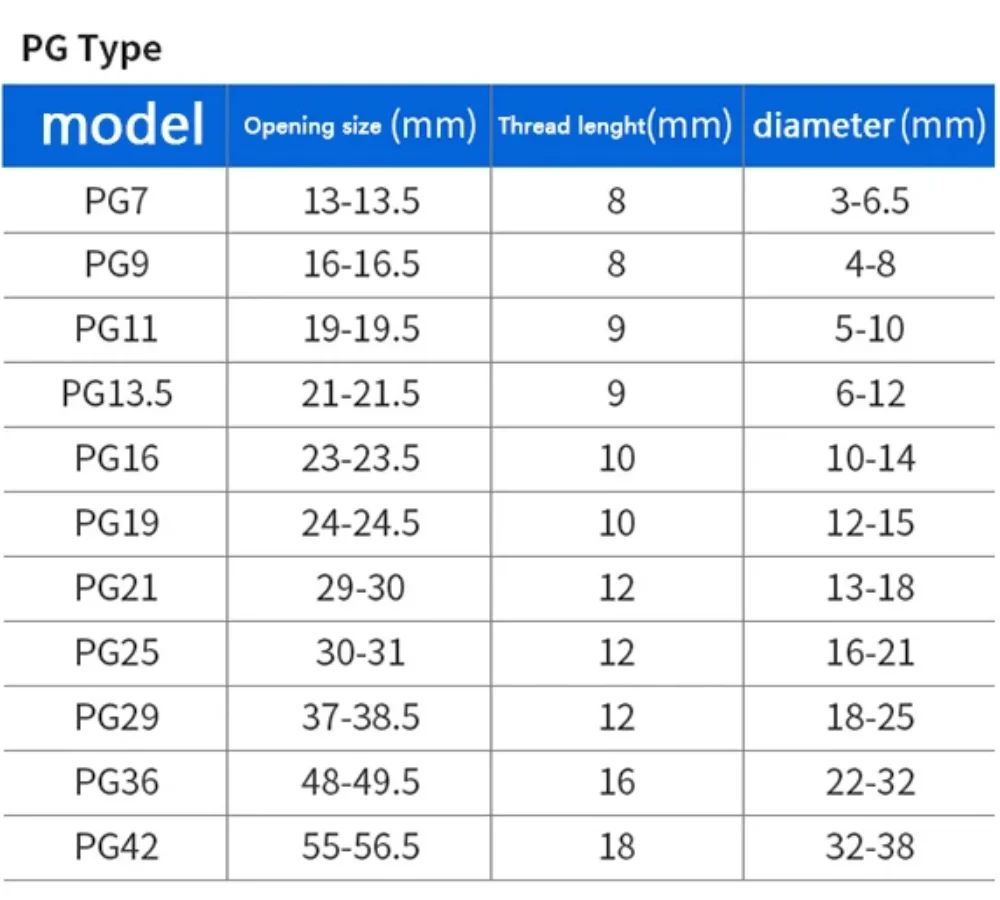Click diameter value 3-6.5
1000x900 pixels.
(x=870, y=201)
